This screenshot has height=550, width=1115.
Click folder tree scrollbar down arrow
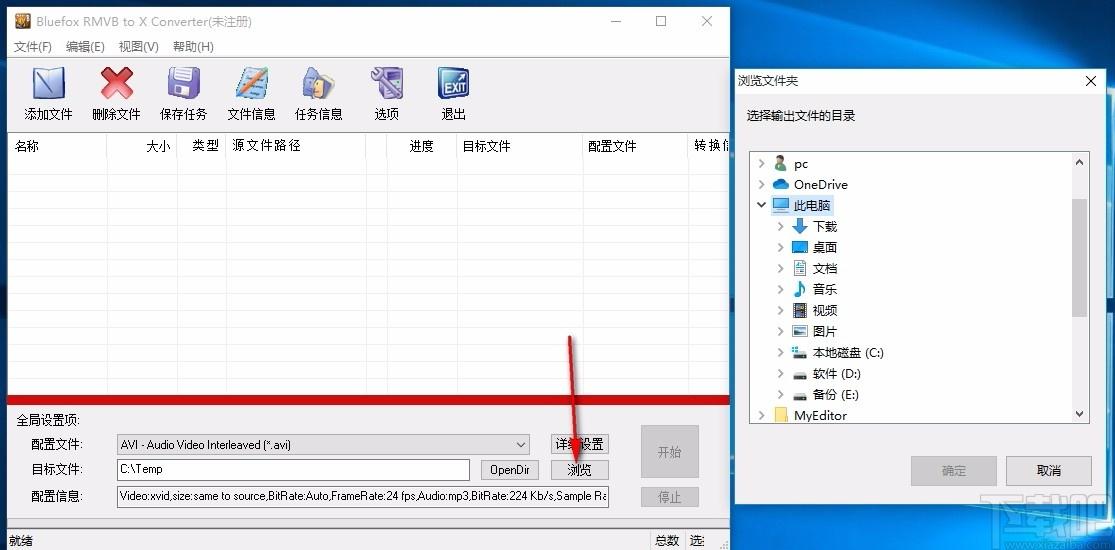1079,414
